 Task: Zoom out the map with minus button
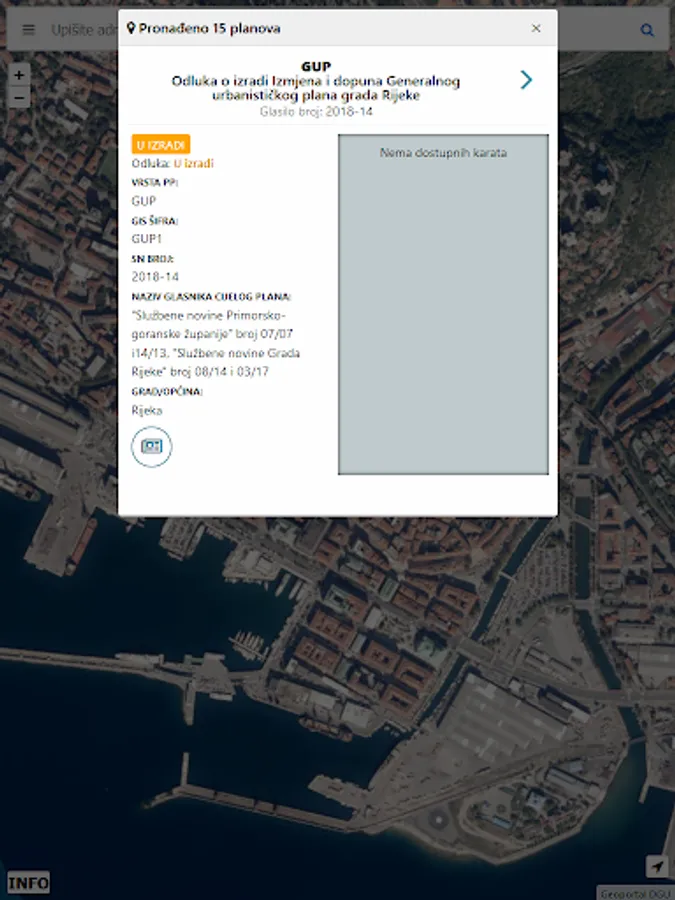19,98
